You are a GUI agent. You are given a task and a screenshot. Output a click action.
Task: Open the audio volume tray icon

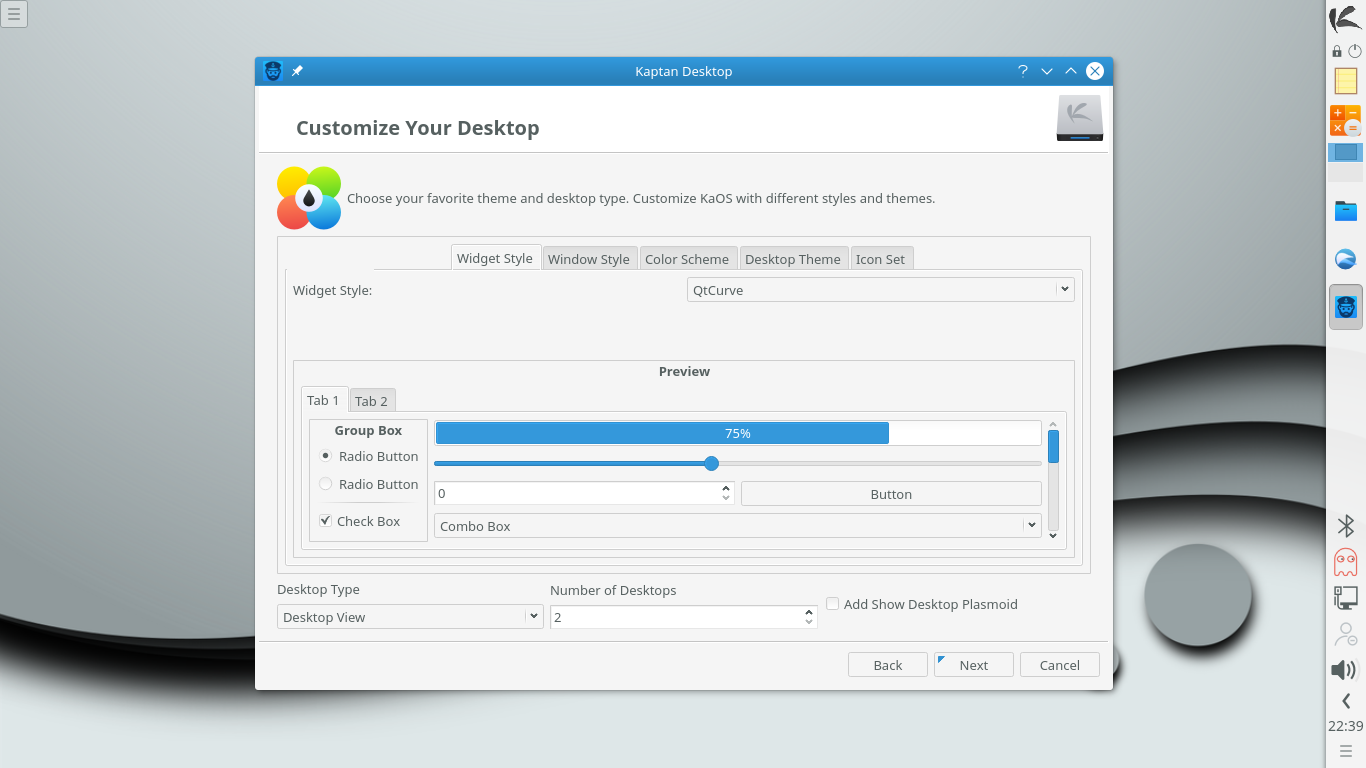coord(1344,669)
